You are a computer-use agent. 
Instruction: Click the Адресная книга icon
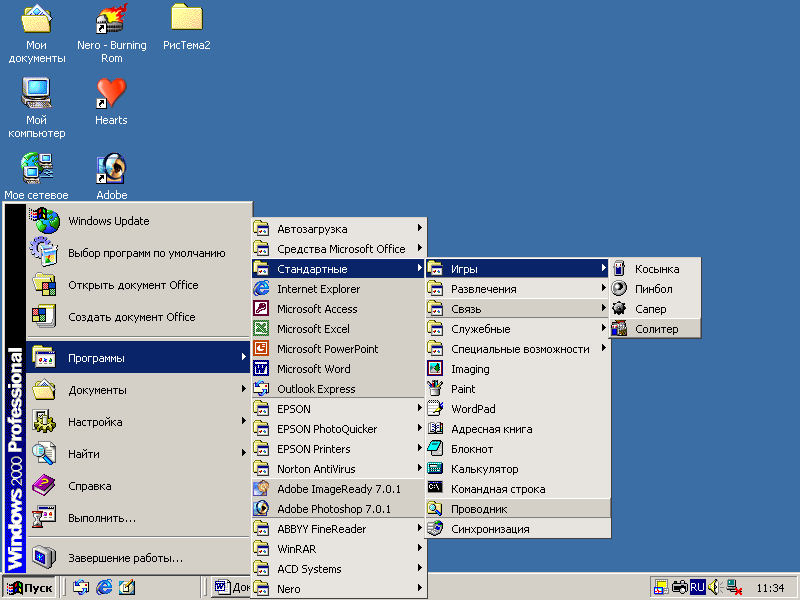pos(435,429)
